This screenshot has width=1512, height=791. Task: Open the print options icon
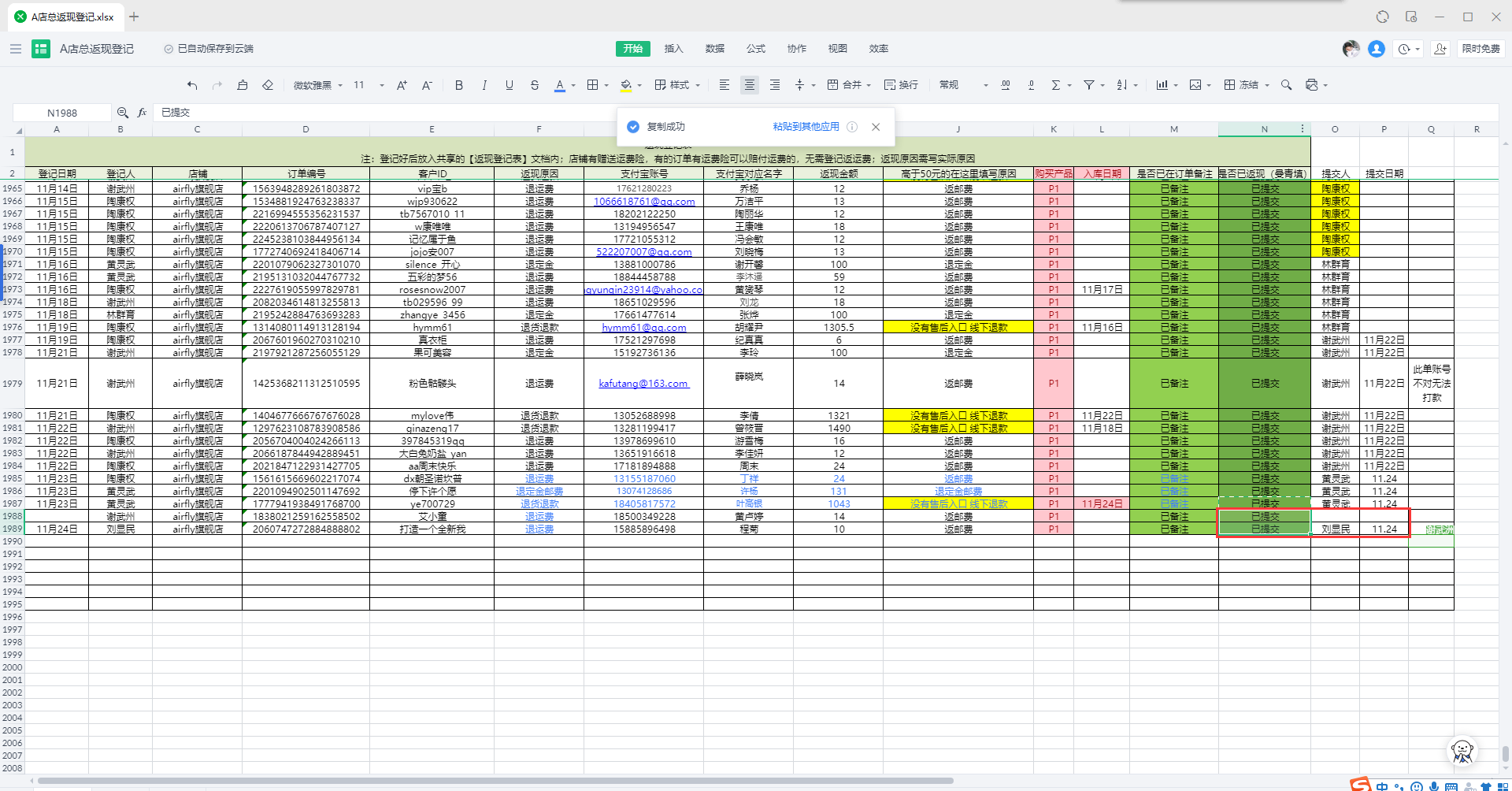[x=1312, y=85]
